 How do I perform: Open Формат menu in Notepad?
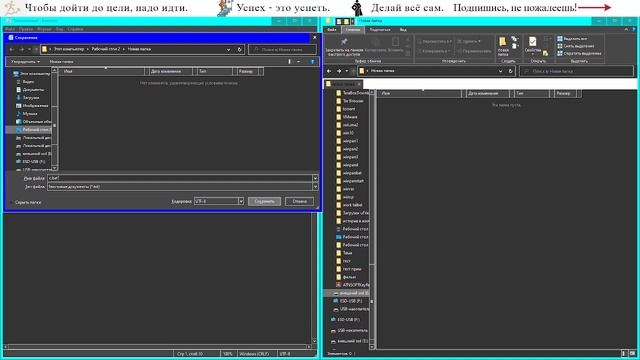tap(44, 29)
